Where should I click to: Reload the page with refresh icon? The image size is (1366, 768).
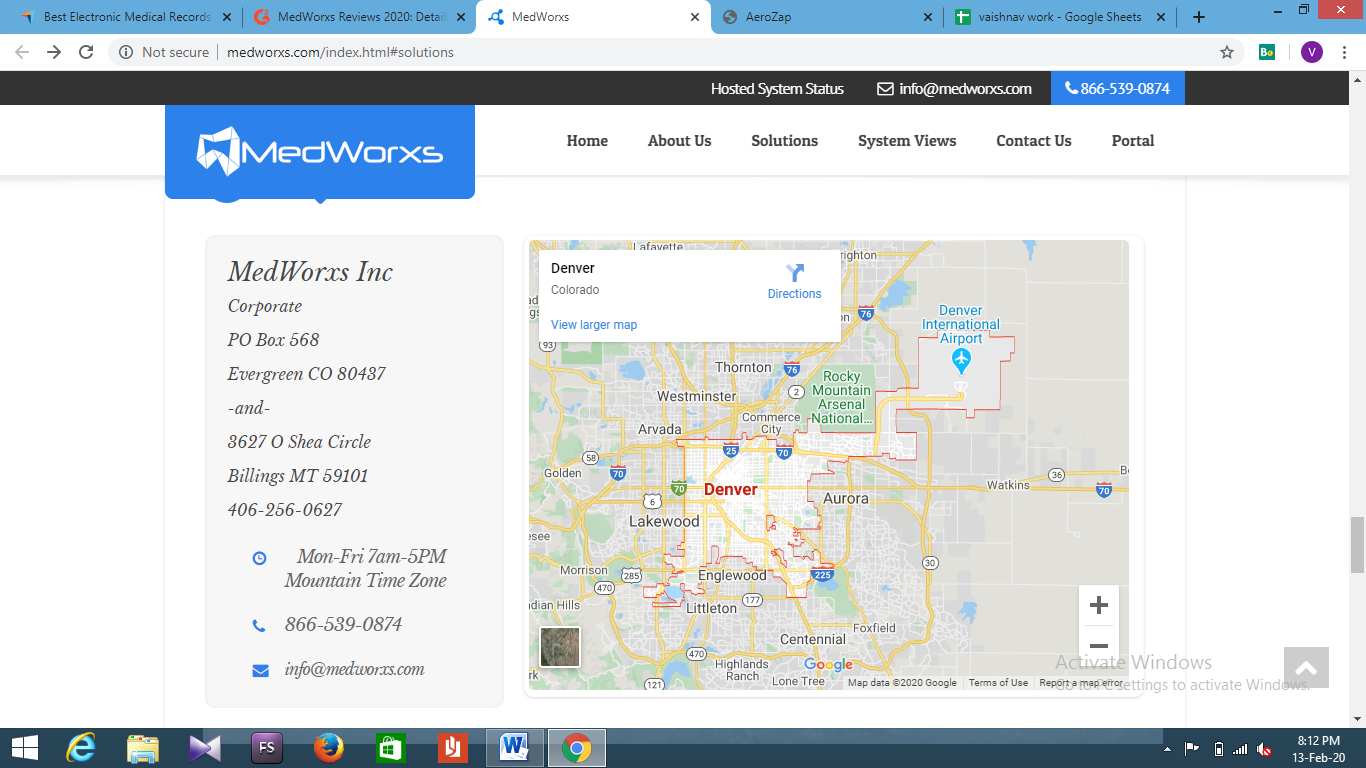click(86, 52)
